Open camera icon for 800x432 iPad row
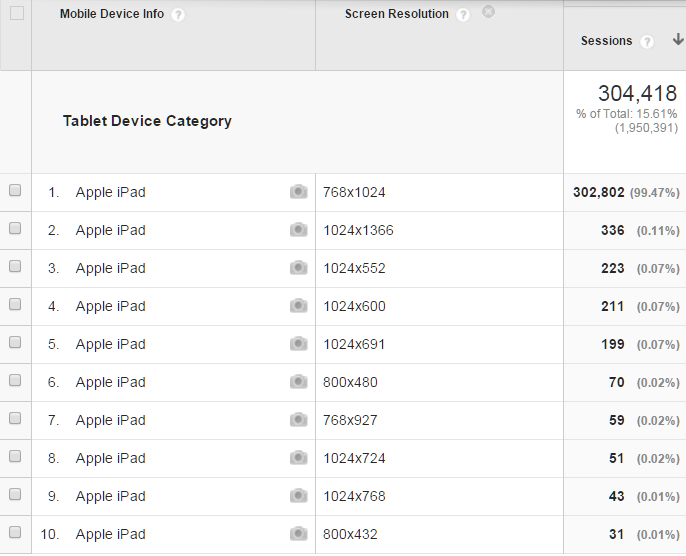 coord(298,535)
